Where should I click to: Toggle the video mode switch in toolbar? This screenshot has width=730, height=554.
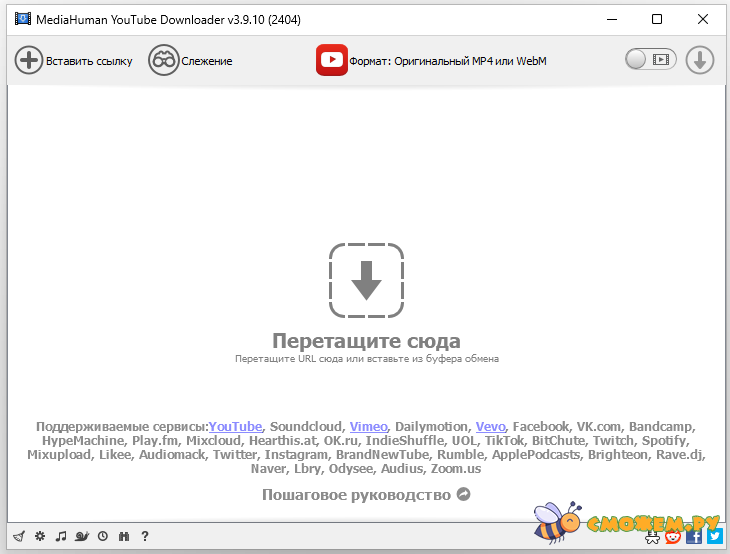(651, 60)
